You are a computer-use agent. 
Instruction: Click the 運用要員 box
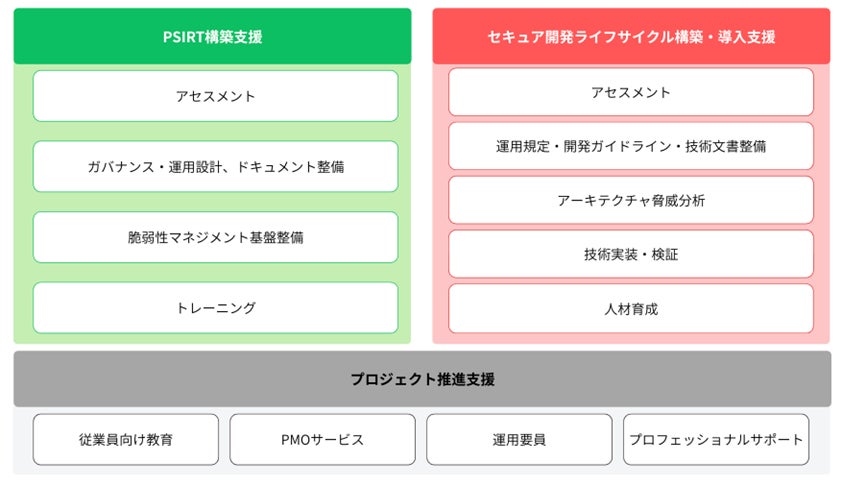coord(519,439)
